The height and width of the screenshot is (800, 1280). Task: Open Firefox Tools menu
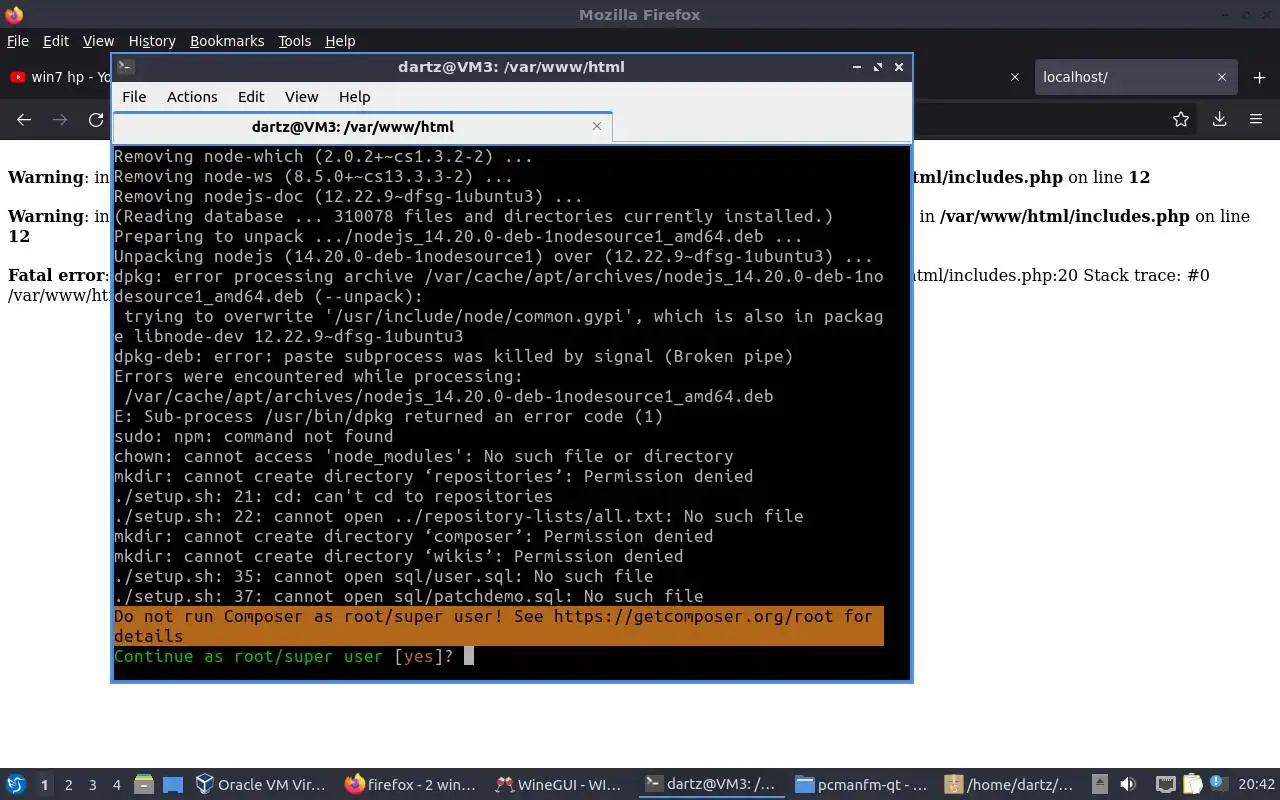pos(294,41)
